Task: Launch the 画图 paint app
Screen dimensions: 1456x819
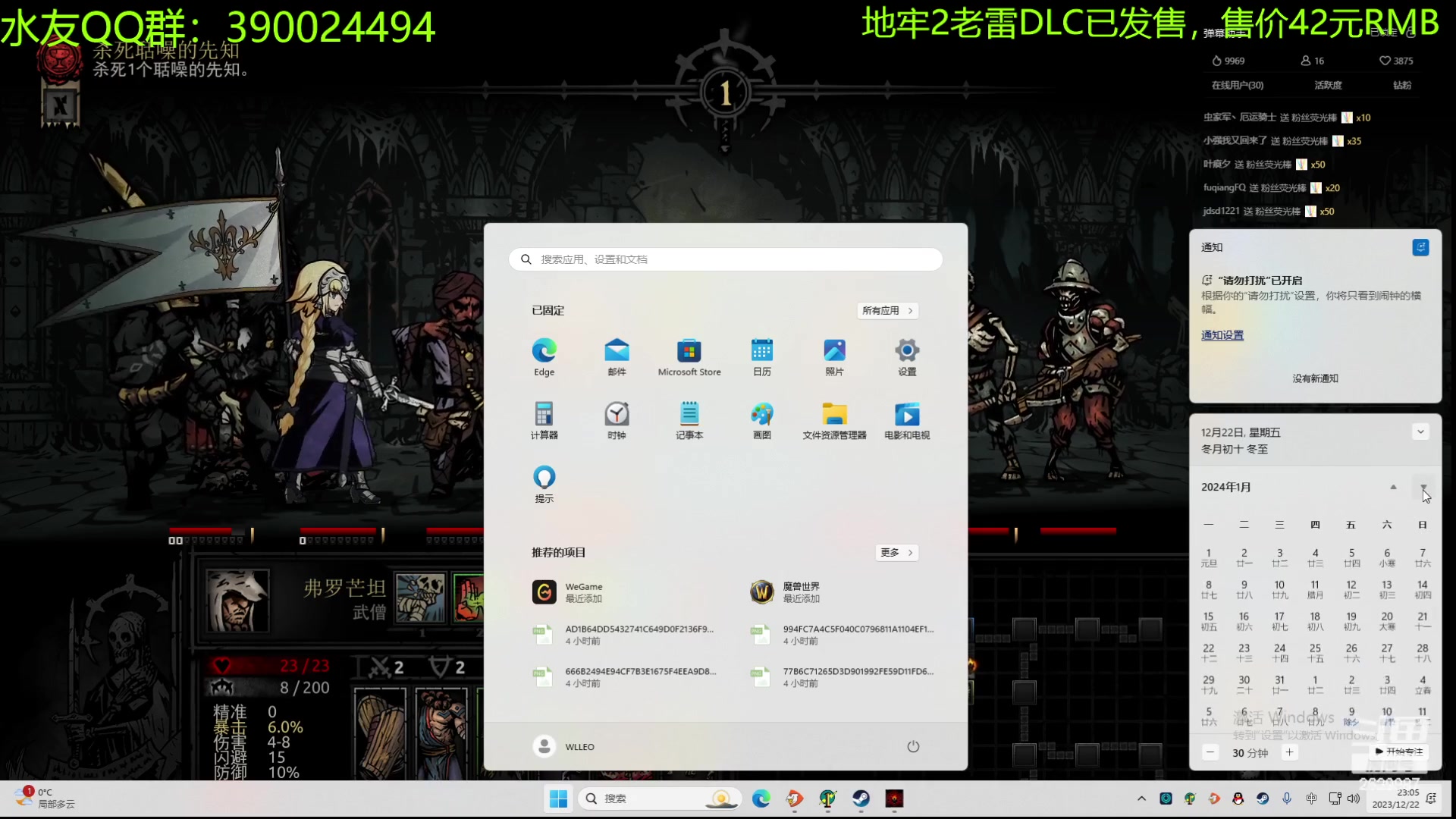Action: click(x=762, y=421)
